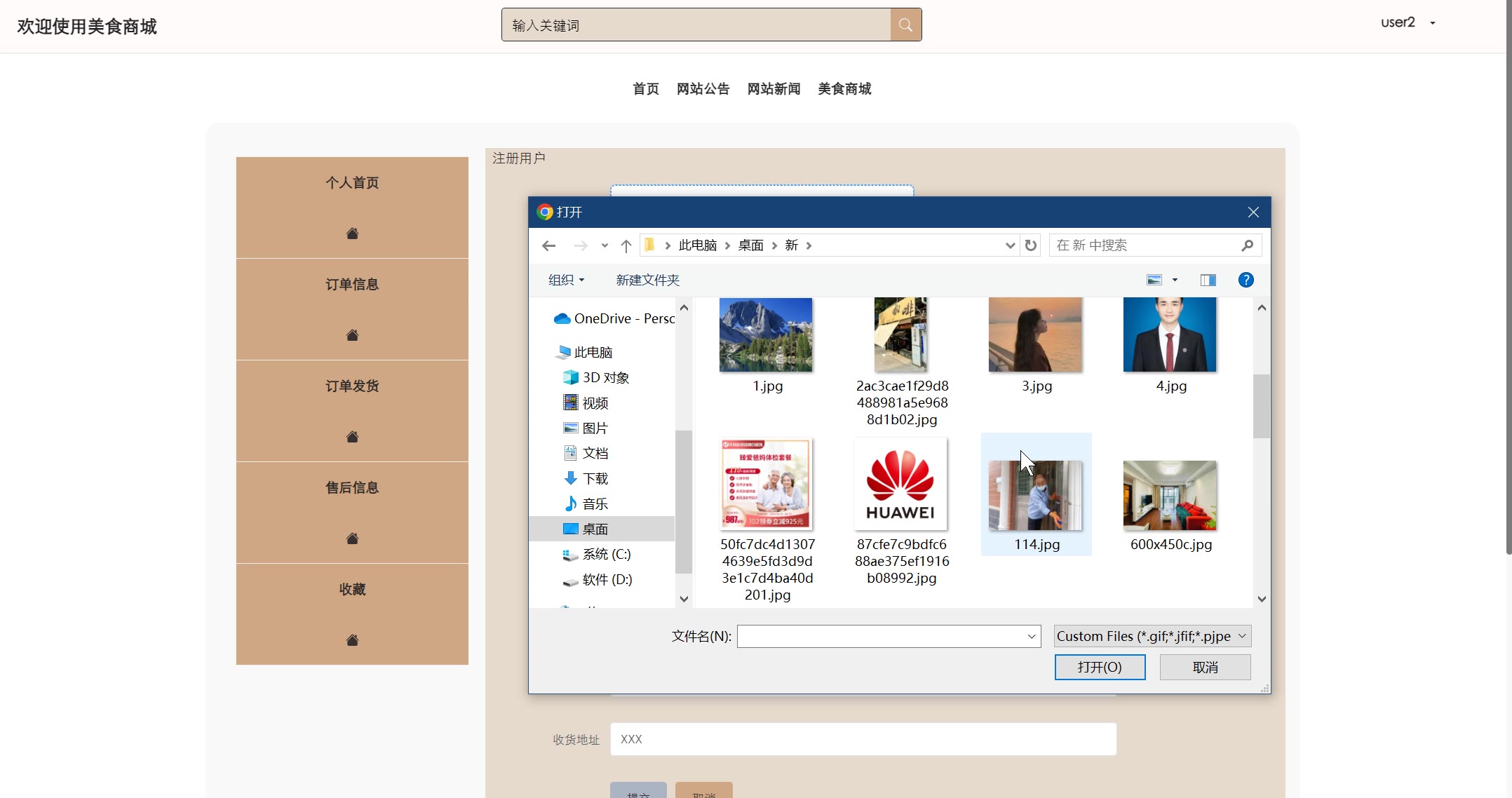Click the 收货地址 input field
Image resolution: width=1512 pixels, height=798 pixels.
point(863,739)
